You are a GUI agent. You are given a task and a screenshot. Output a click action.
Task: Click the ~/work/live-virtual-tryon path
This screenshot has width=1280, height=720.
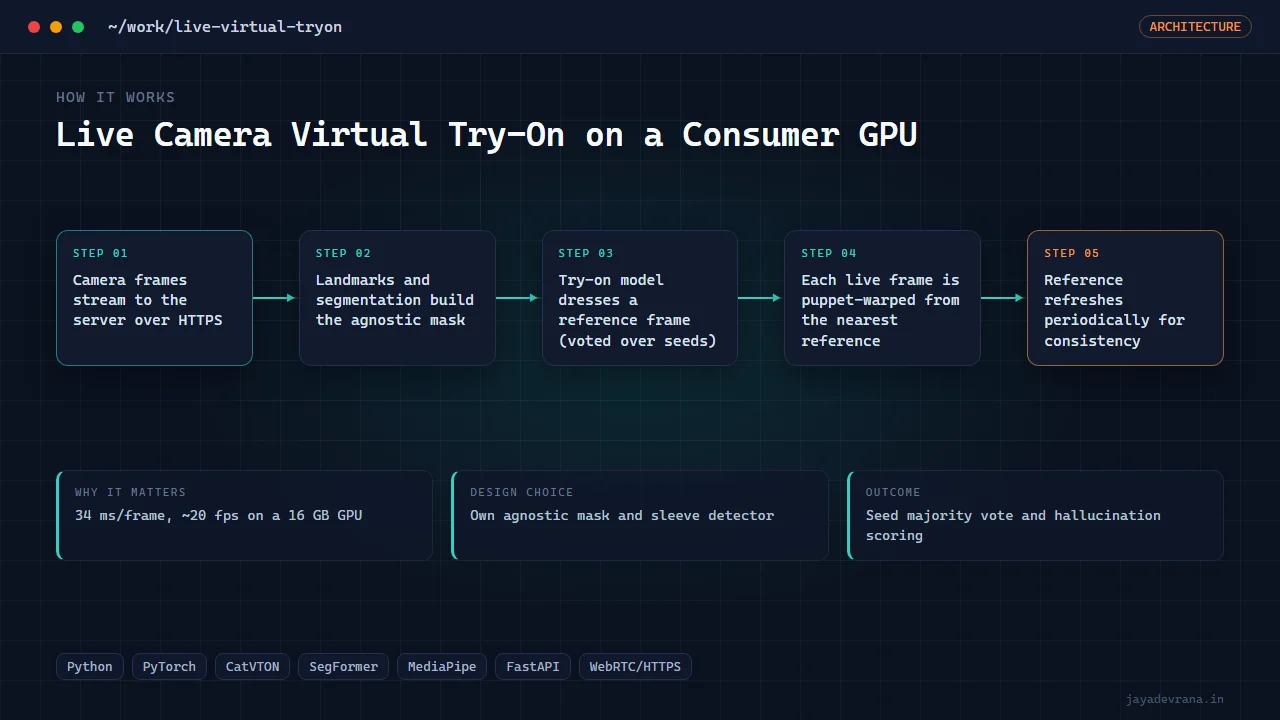tap(225, 27)
